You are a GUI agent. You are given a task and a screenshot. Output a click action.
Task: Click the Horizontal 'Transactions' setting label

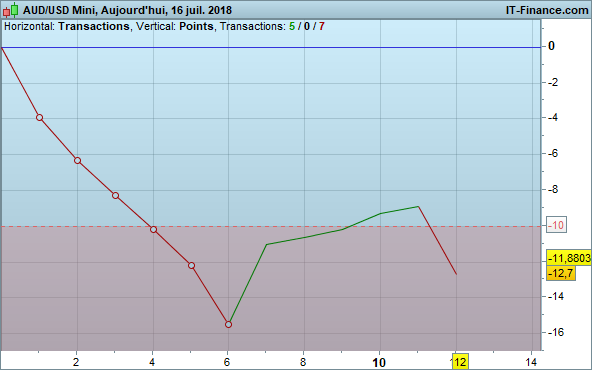pyautogui.click(x=94, y=26)
